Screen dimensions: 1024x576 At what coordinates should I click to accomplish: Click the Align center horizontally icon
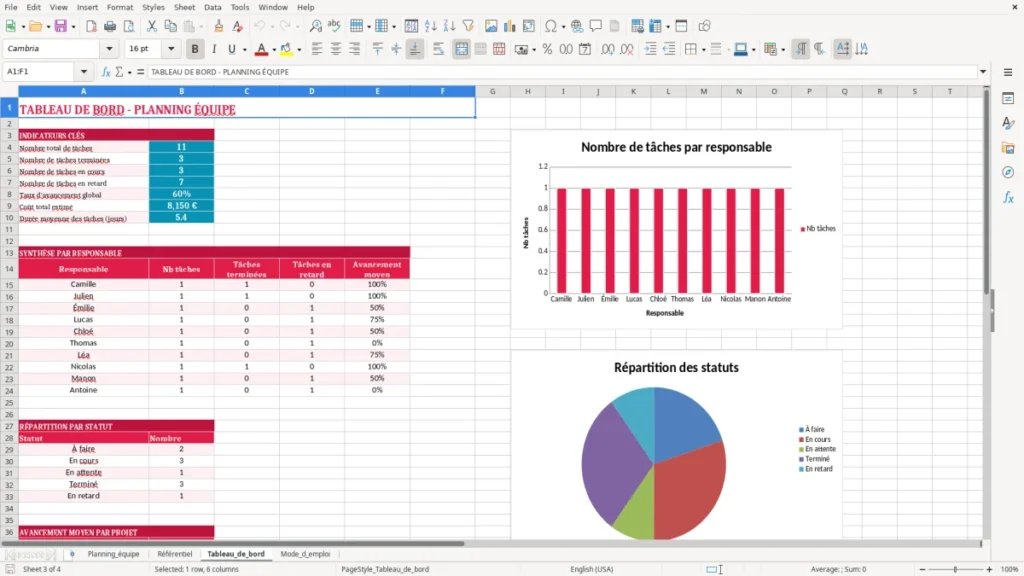(336, 49)
